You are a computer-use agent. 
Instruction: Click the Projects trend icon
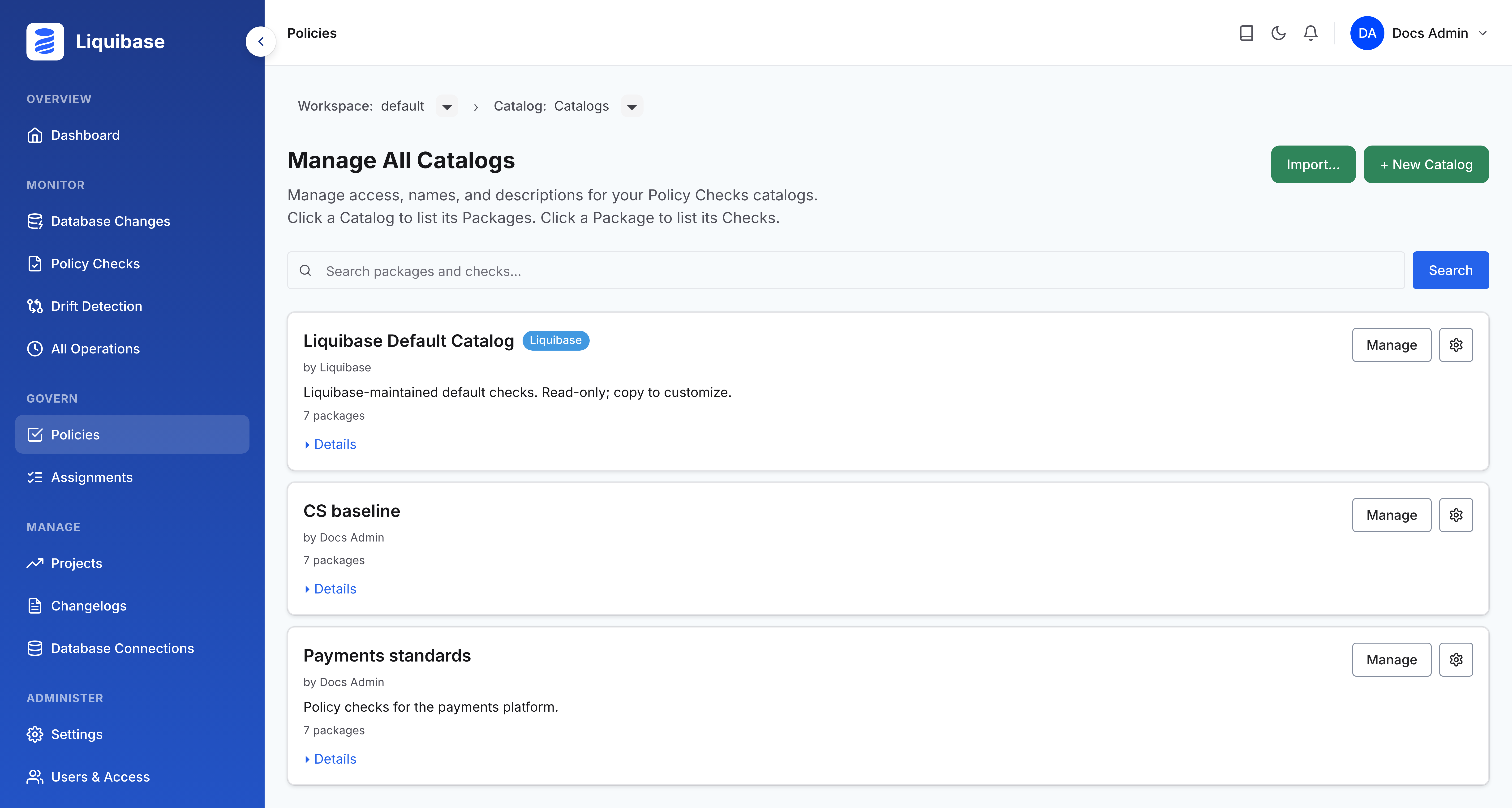(x=35, y=563)
